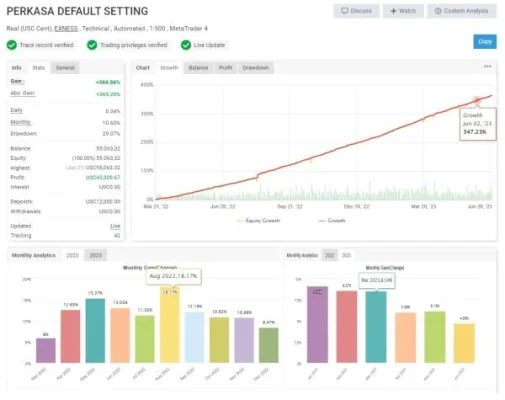Switch to the Stats tab
The image size is (505, 400).
click(x=39, y=68)
